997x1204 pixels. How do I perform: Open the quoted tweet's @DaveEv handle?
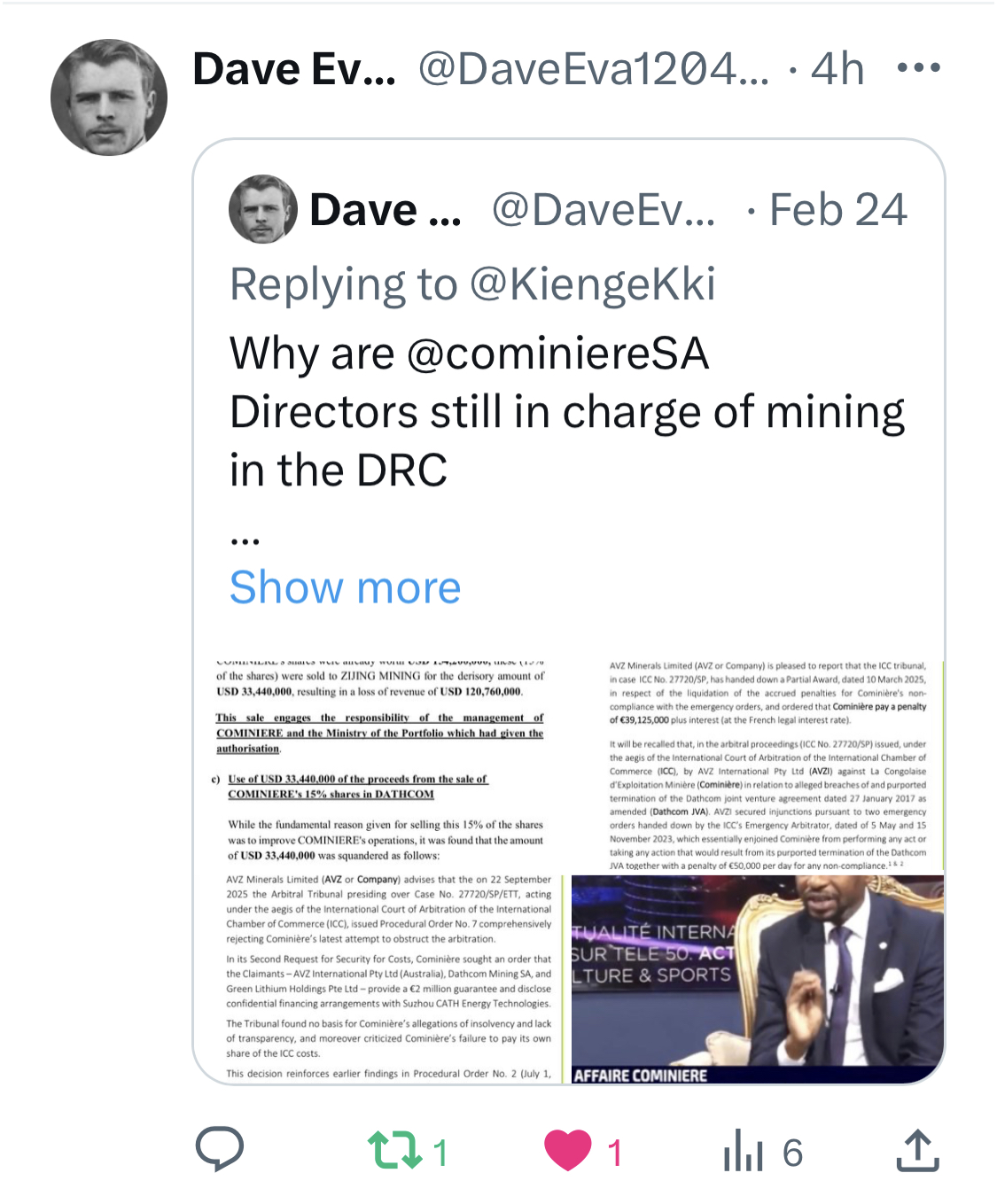click(604, 210)
